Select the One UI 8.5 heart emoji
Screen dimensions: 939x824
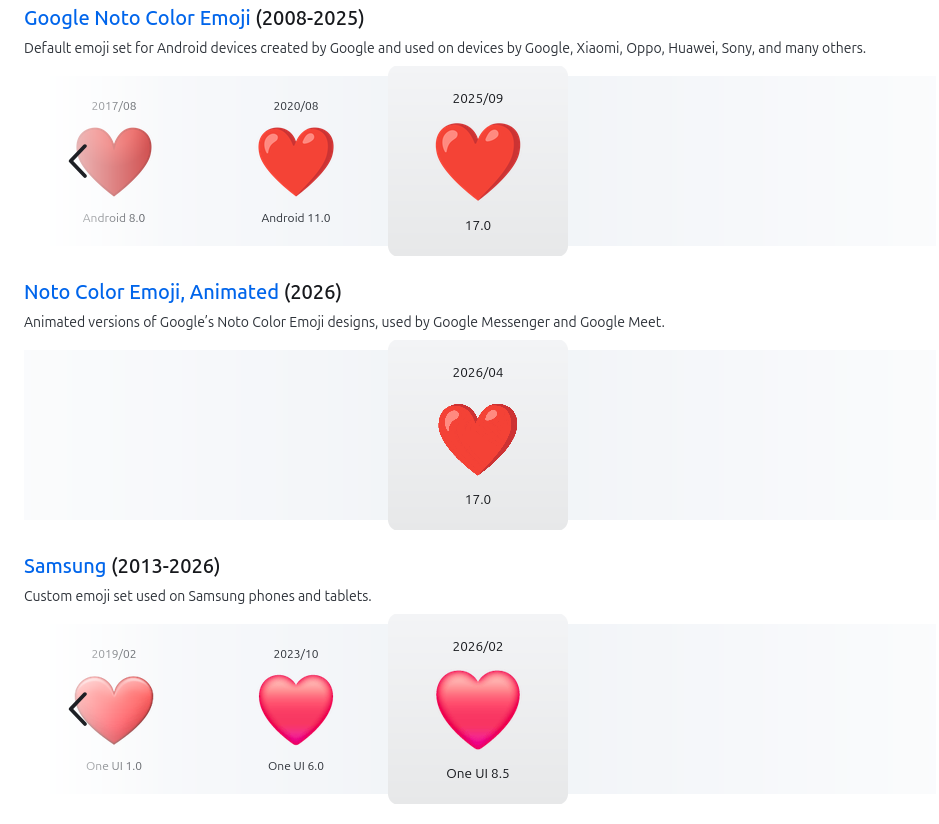[478, 710]
